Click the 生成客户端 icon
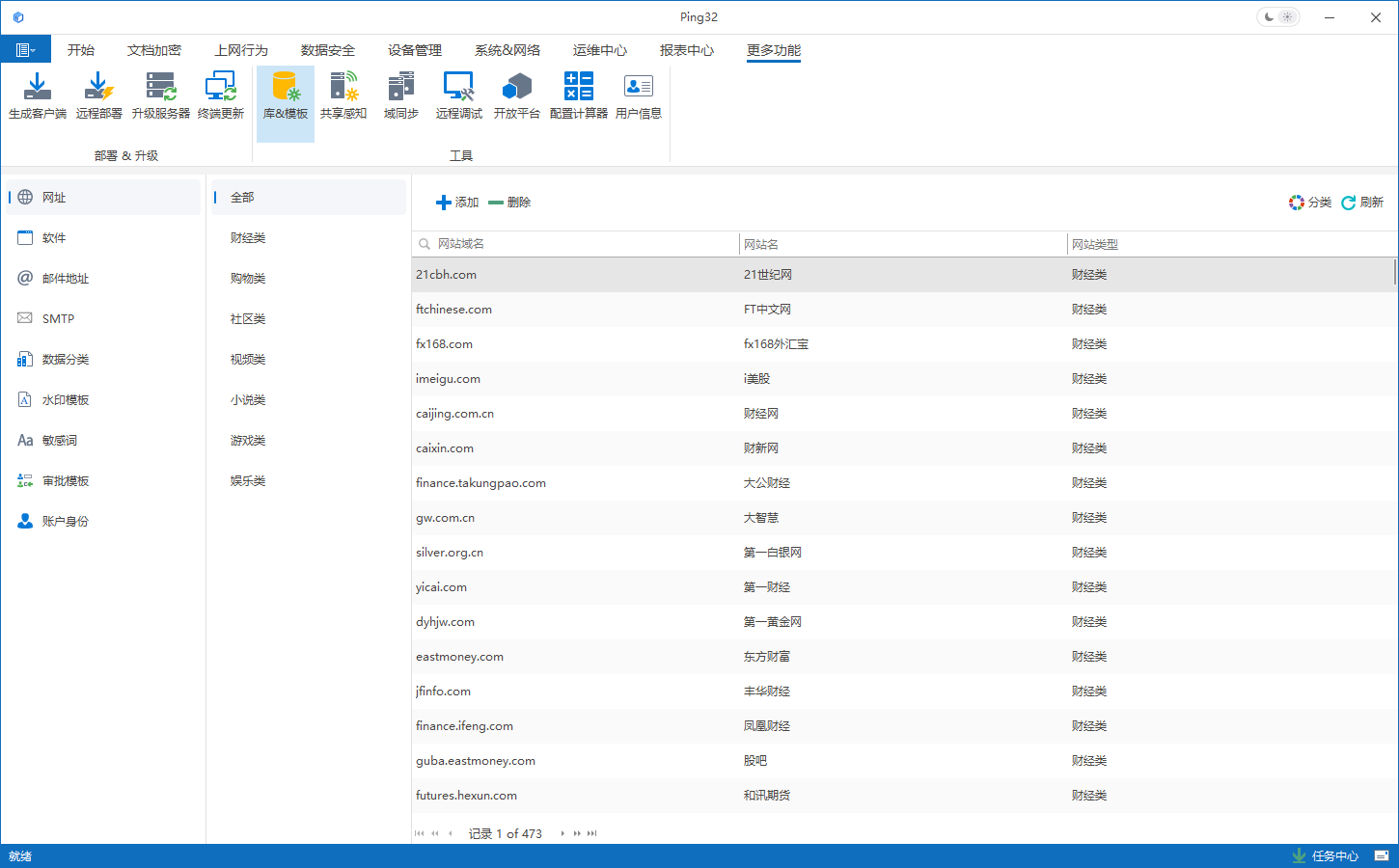 (38, 95)
